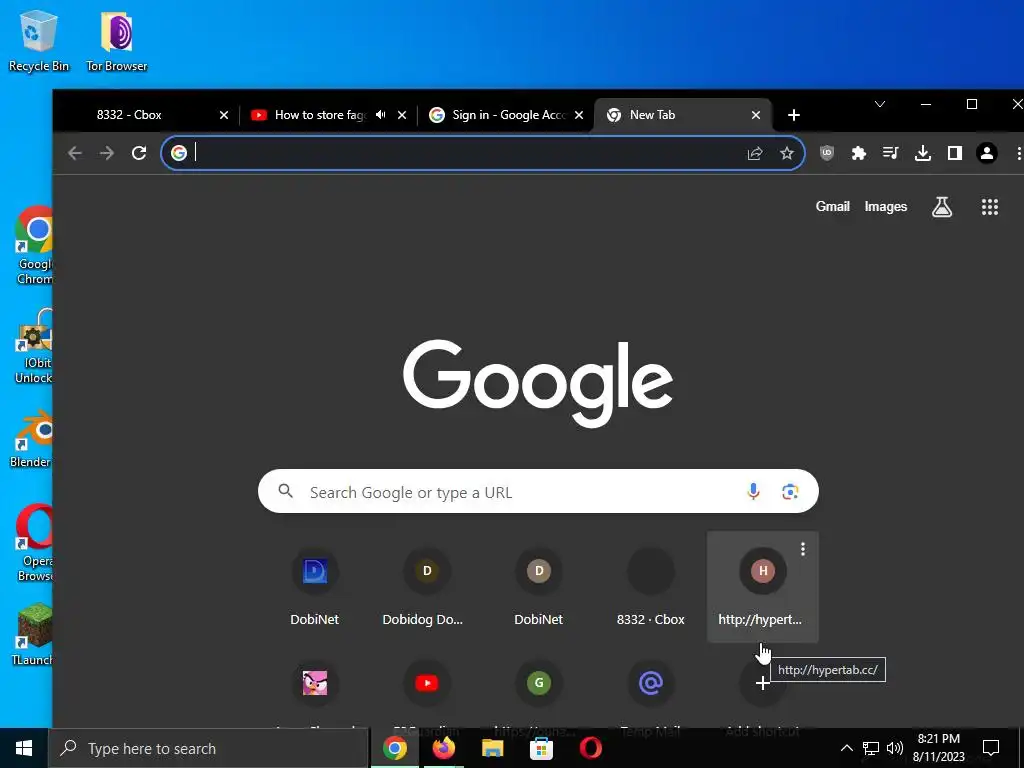The height and width of the screenshot is (768, 1024).
Task: Click the Google Chrome taskbar icon
Action: point(395,748)
